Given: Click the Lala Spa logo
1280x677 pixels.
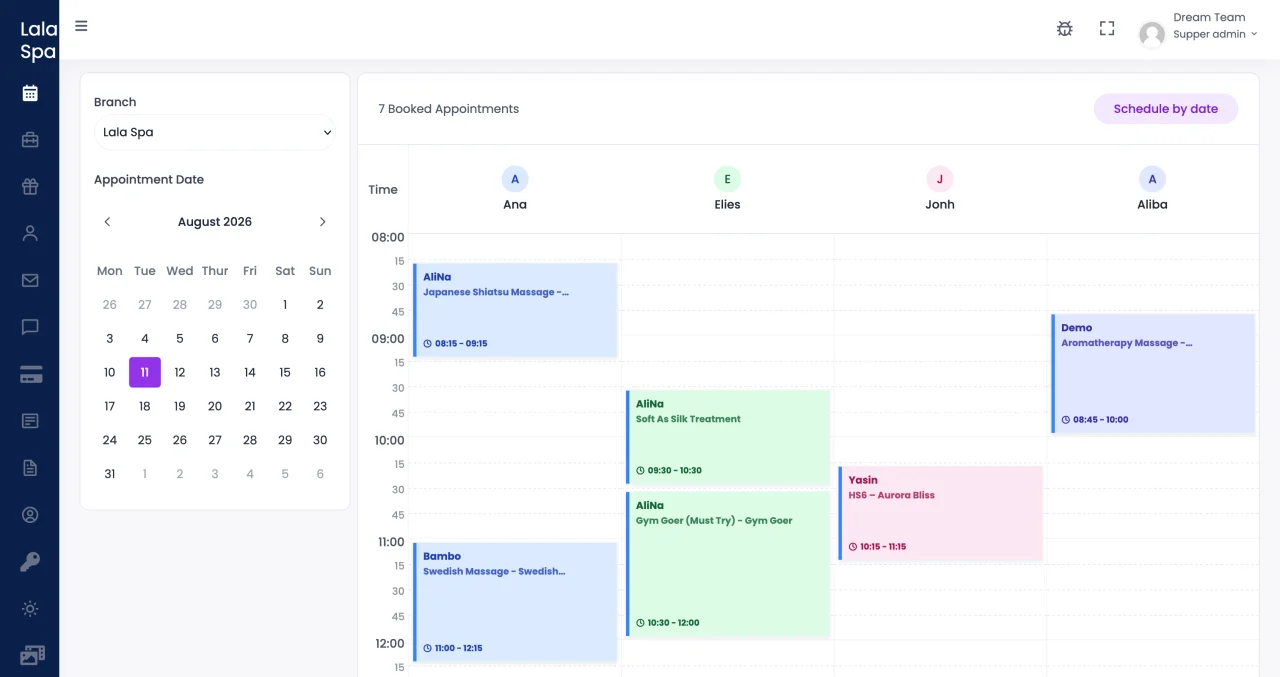Looking at the screenshot, I should 39,41.
